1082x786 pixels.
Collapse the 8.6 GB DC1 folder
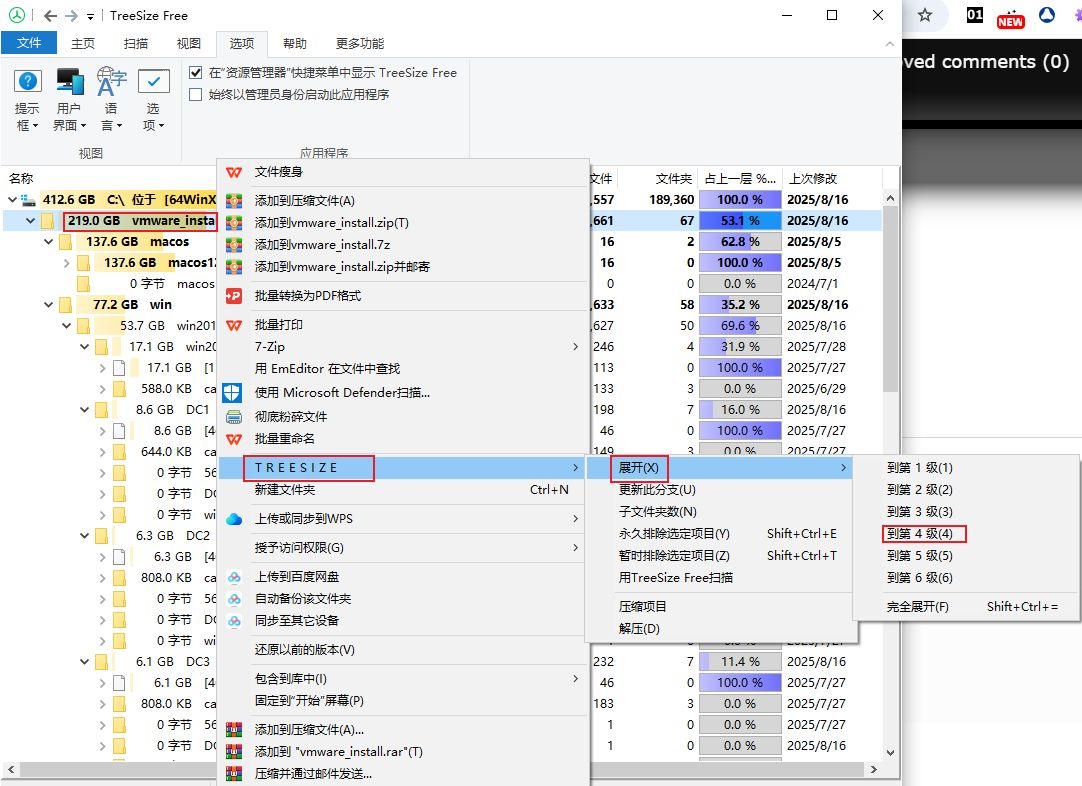click(84, 410)
